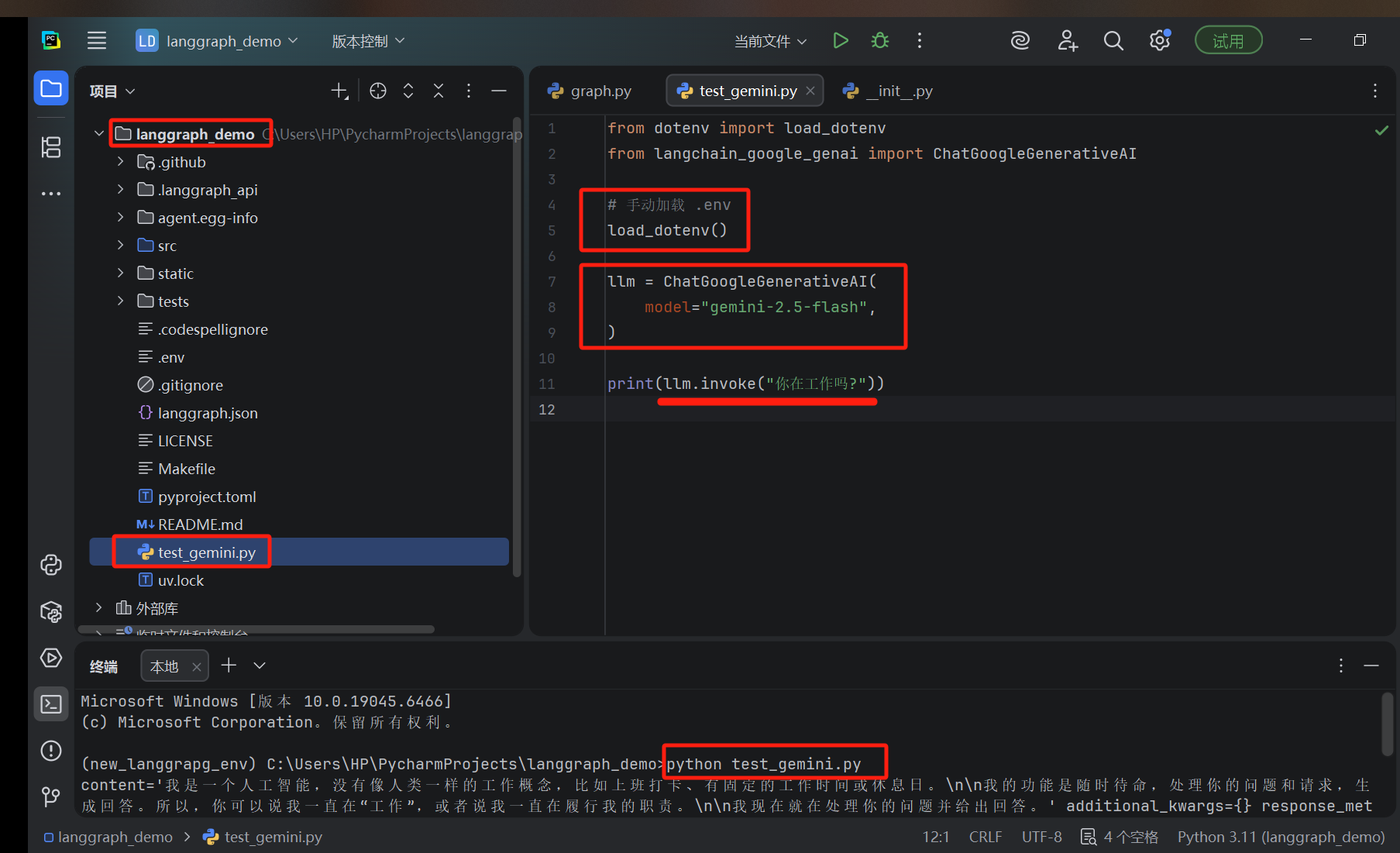Hide the terminal panel

point(1371,666)
